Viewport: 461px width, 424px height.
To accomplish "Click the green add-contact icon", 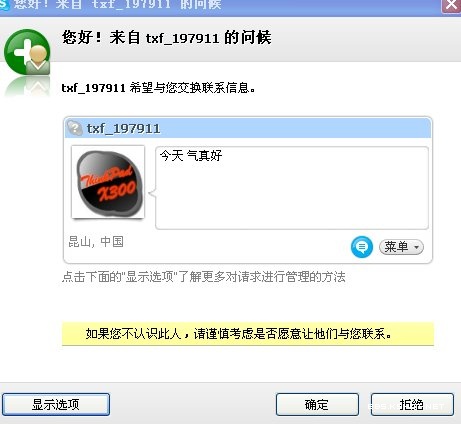I will (27, 52).
